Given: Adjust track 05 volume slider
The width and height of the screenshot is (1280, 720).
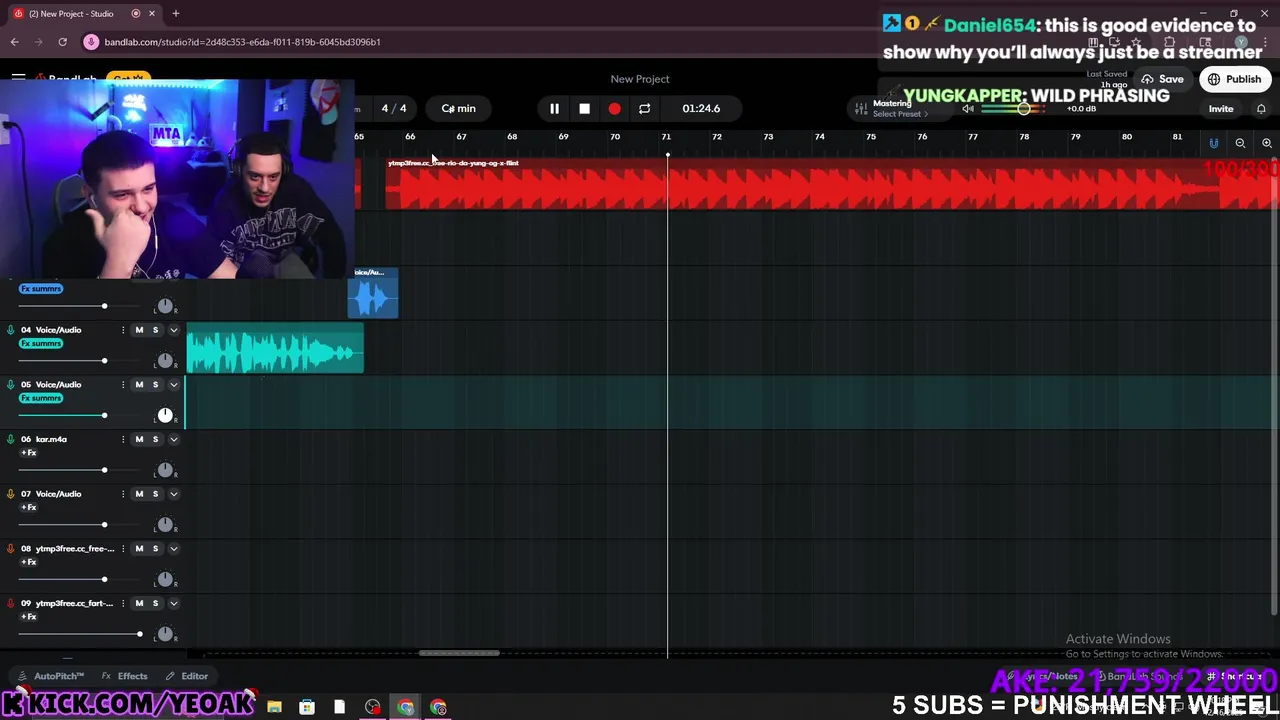Looking at the screenshot, I should point(104,415).
